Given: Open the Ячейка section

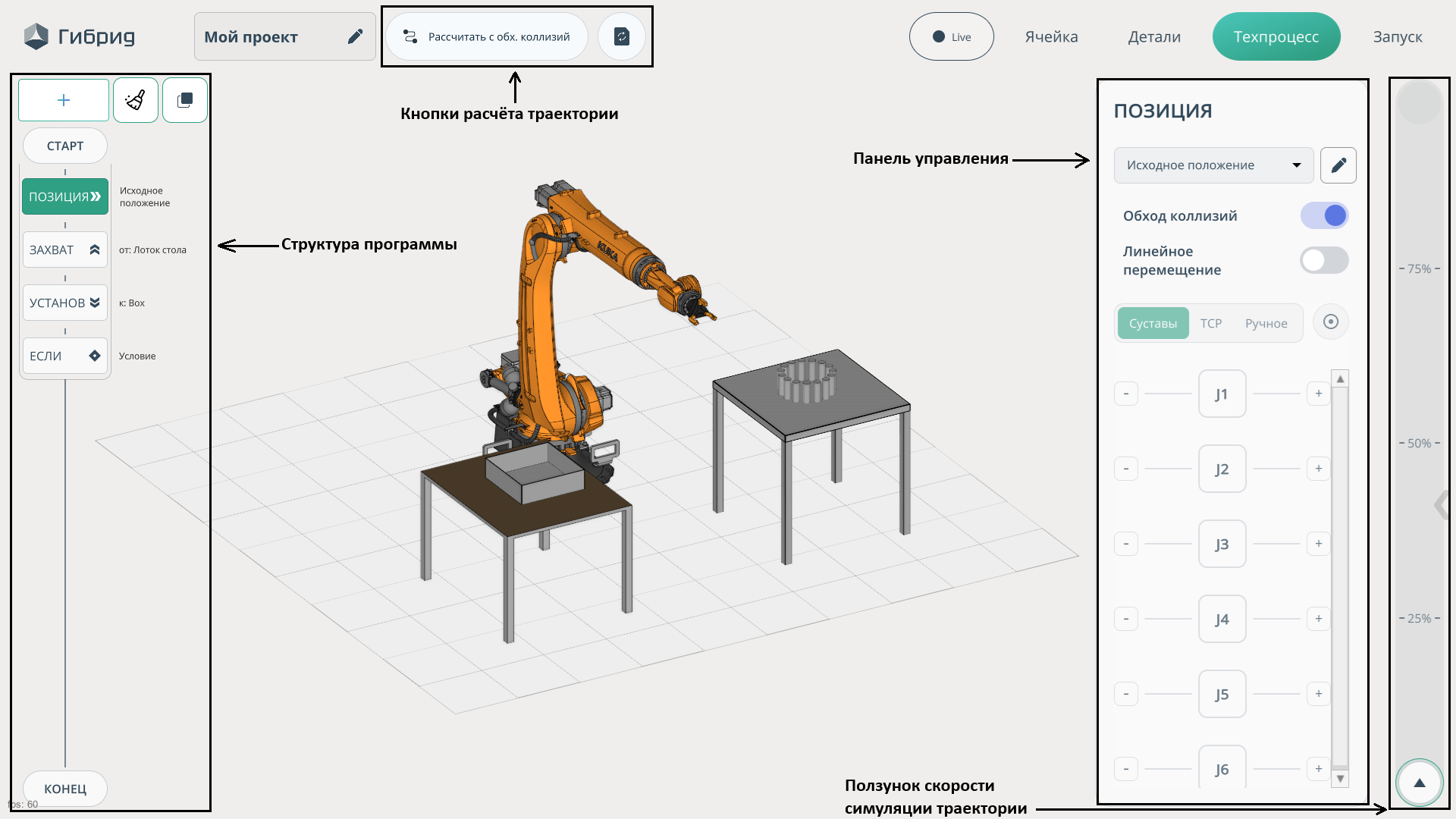Looking at the screenshot, I should click(1051, 36).
